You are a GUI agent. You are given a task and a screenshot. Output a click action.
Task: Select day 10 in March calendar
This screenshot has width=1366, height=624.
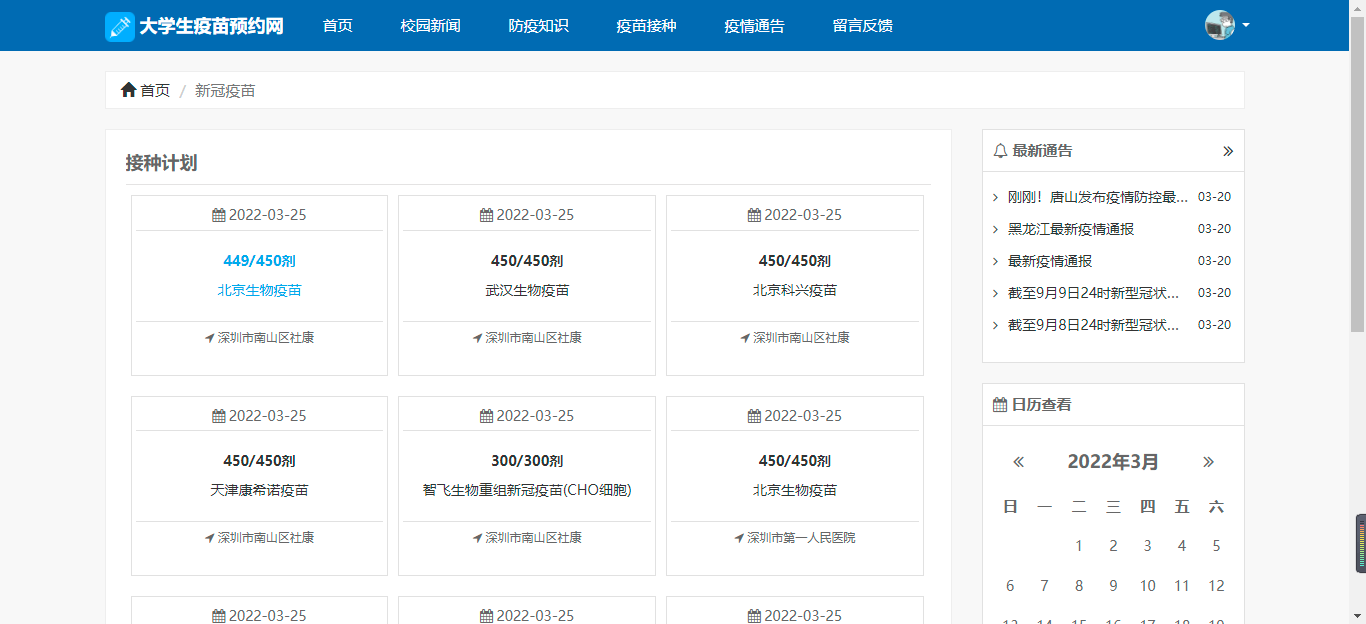click(x=1148, y=586)
